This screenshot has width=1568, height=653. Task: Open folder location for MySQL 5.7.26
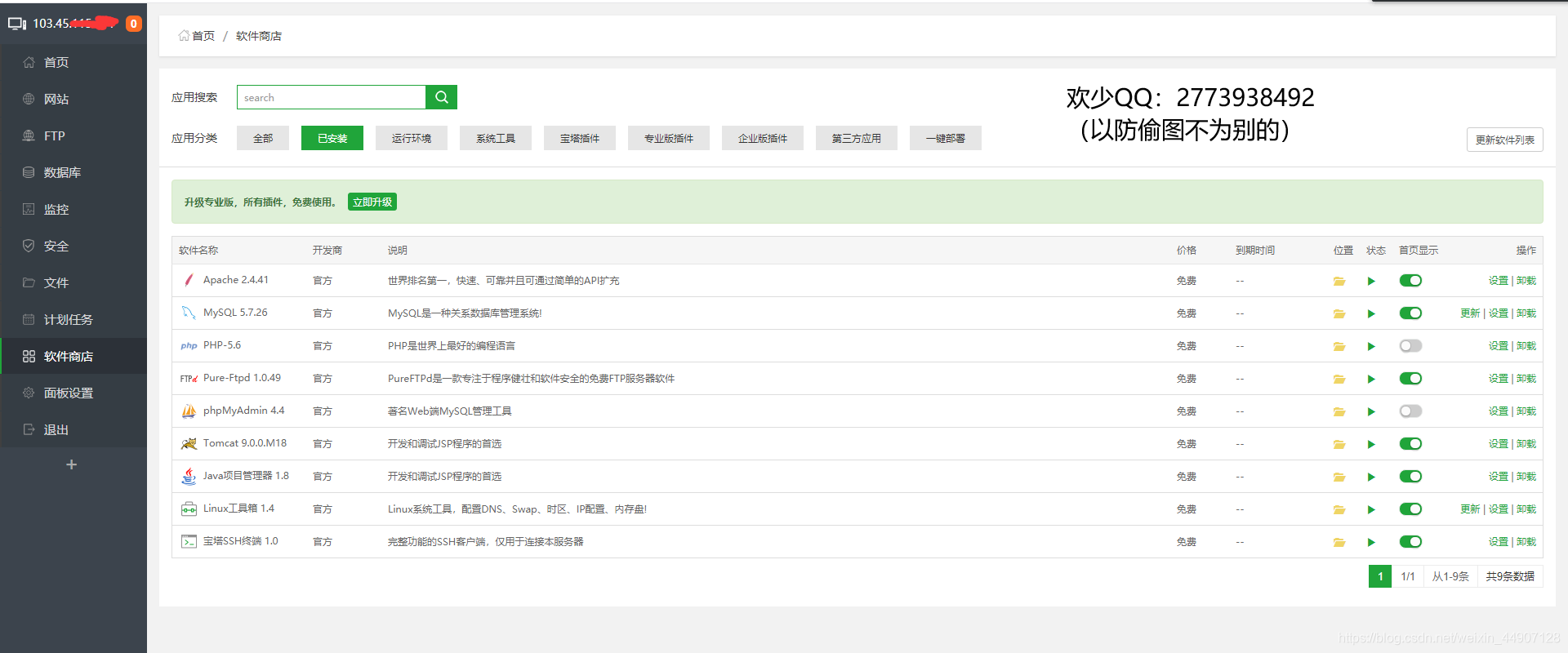pyautogui.click(x=1339, y=313)
